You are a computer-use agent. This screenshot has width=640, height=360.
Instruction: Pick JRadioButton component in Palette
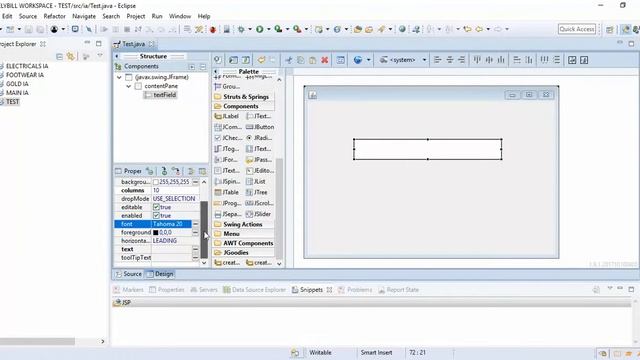pos(259,138)
